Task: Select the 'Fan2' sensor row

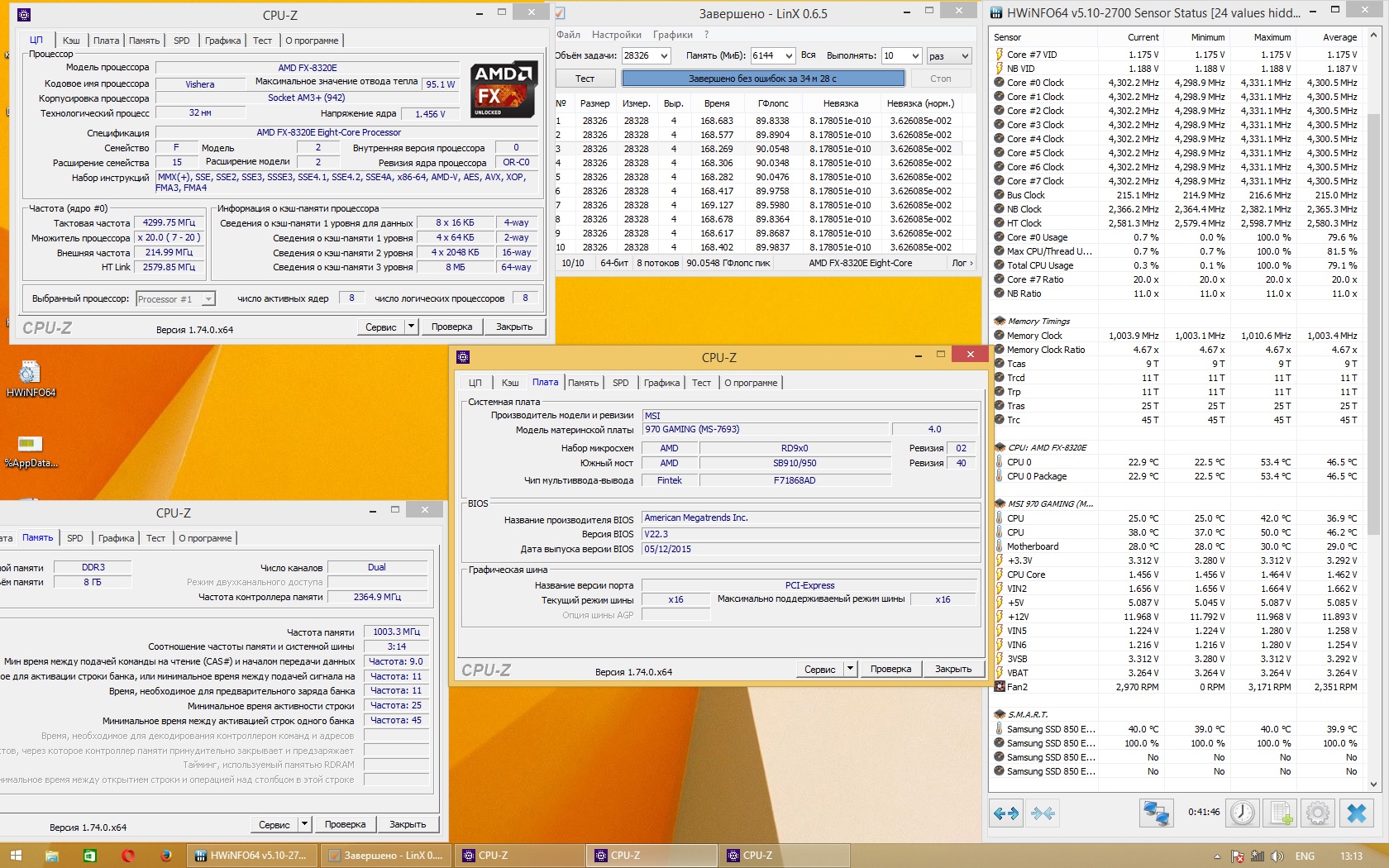Action: point(1176,687)
